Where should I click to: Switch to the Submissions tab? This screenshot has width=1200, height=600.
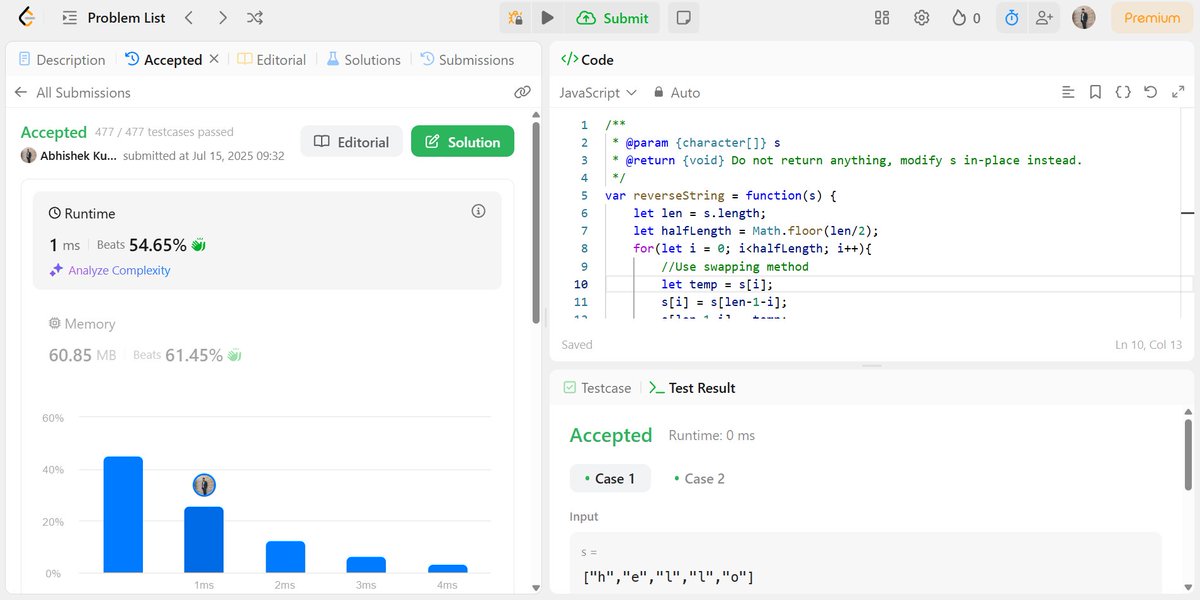click(x=467, y=60)
